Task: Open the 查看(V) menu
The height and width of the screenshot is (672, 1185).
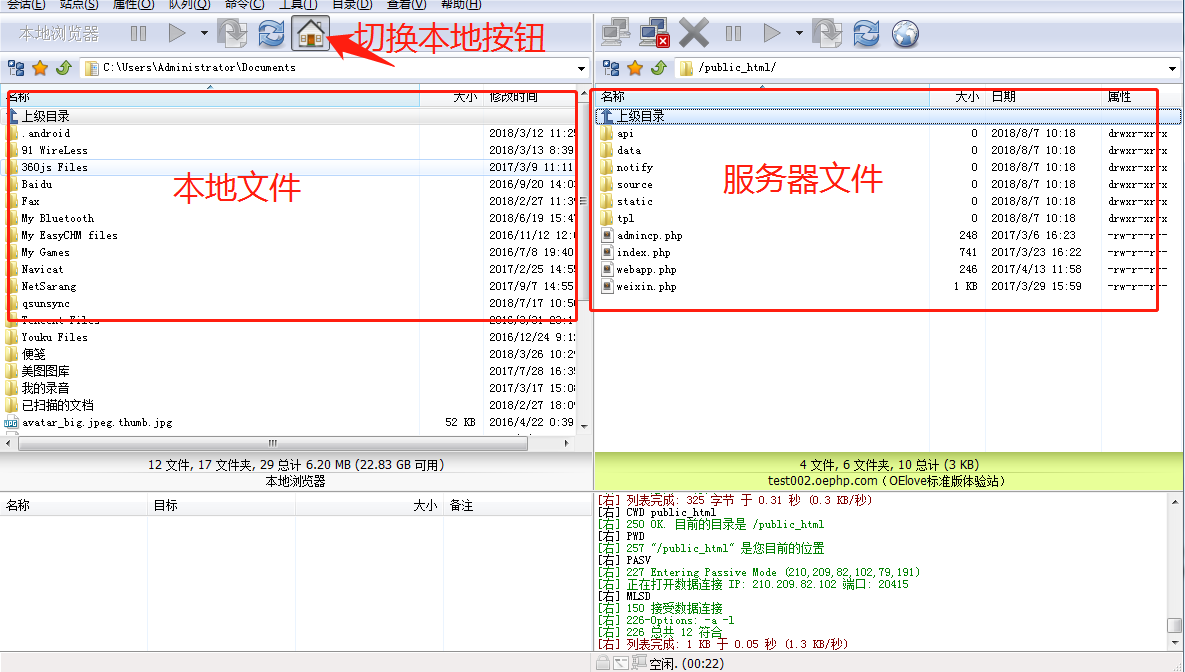Action: (x=407, y=5)
